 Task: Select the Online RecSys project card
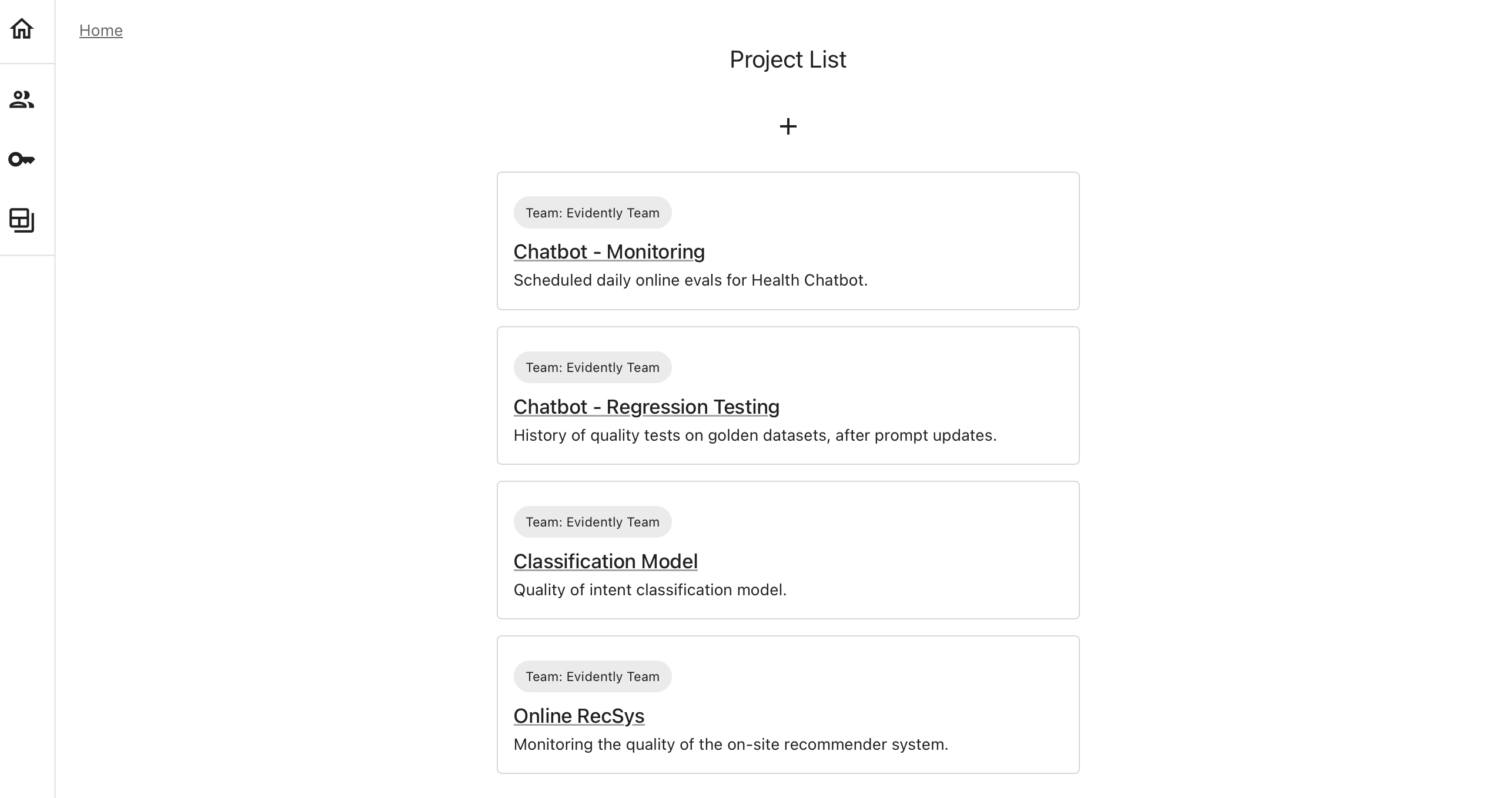[788, 705]
